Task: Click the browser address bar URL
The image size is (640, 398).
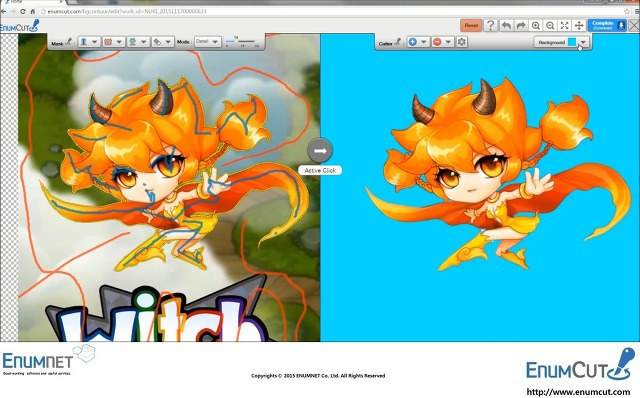Action: [127, 11]
